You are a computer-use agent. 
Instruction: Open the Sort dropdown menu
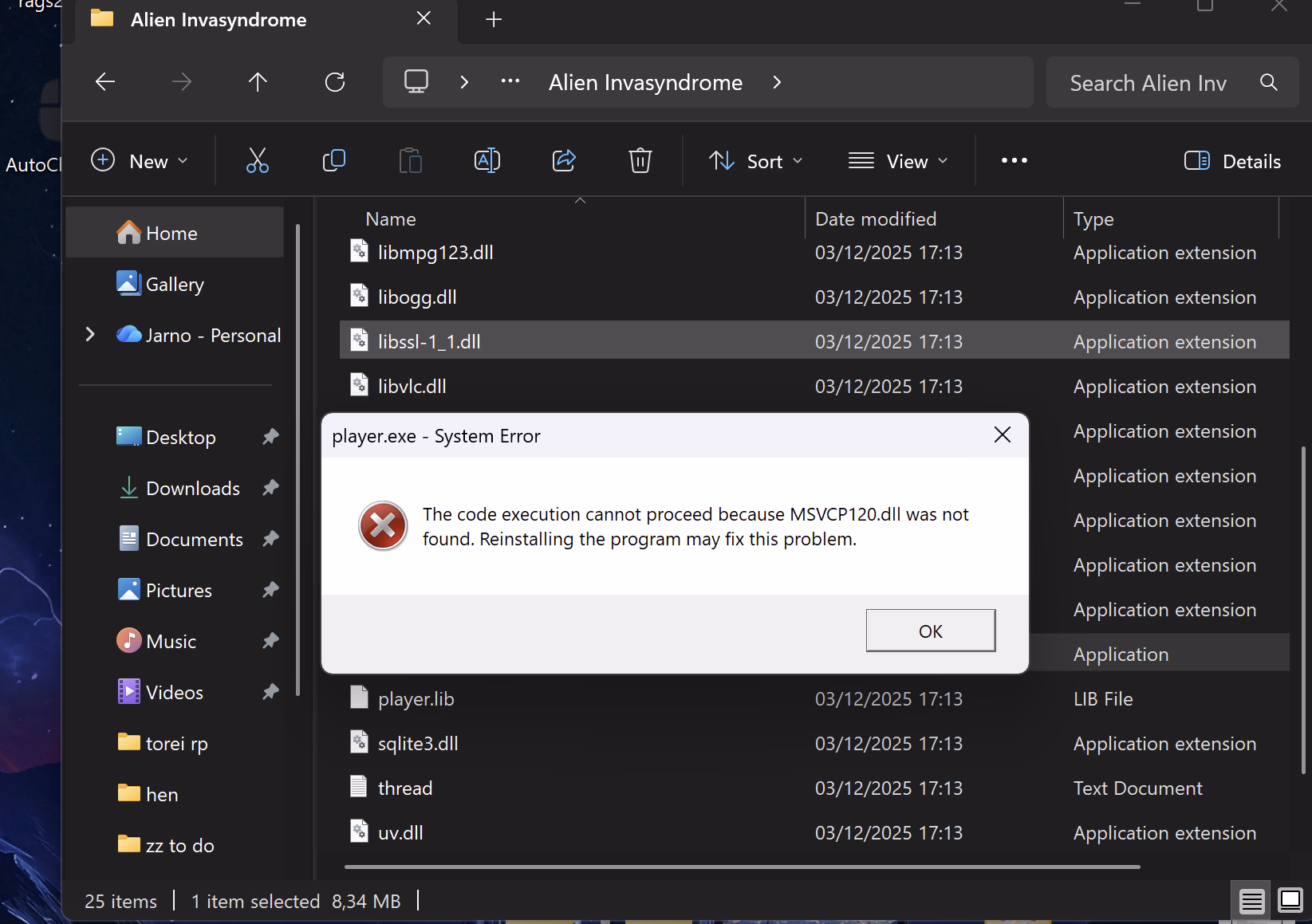point(755,161)
